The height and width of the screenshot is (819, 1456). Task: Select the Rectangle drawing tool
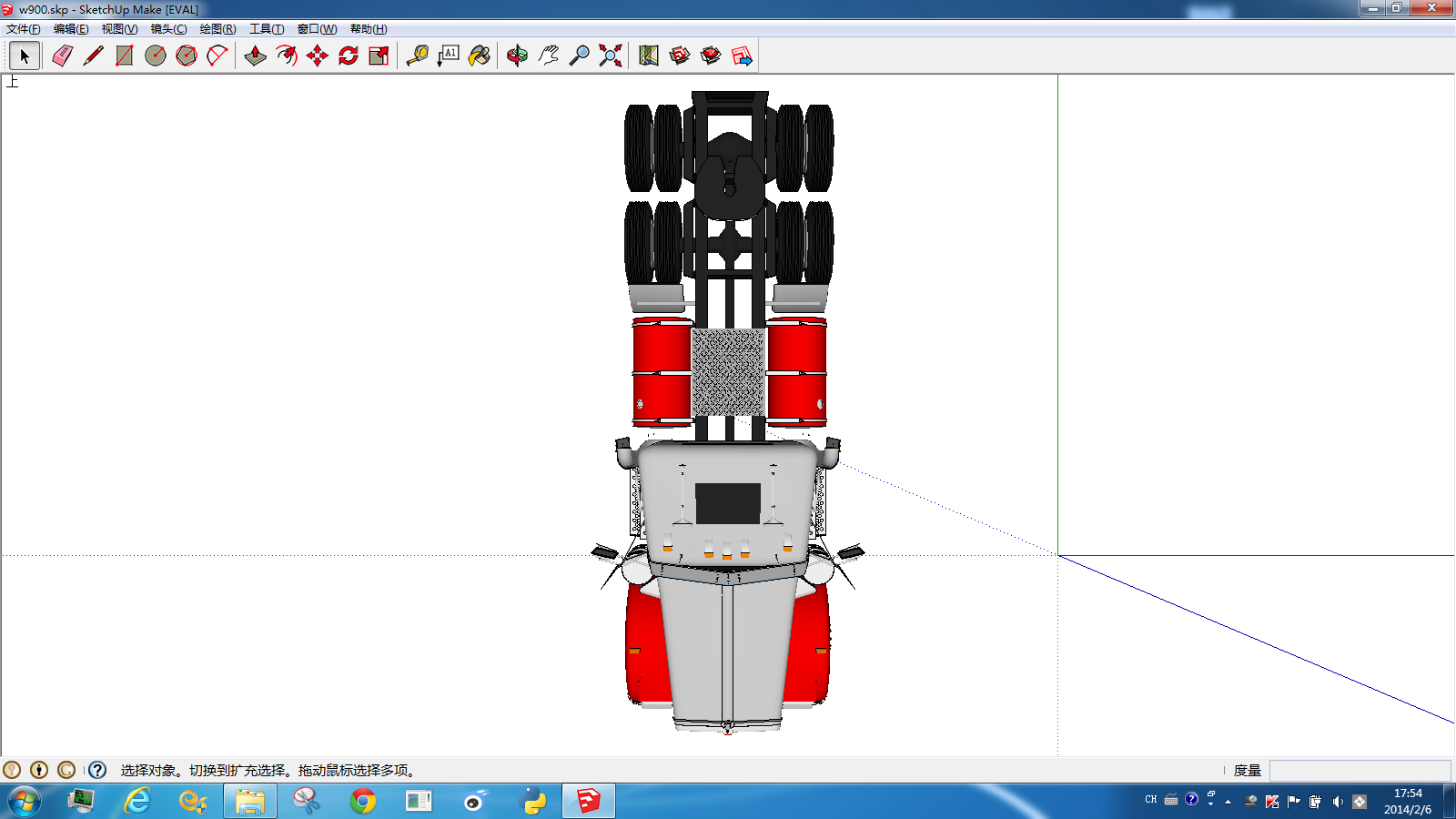(125, 56)
